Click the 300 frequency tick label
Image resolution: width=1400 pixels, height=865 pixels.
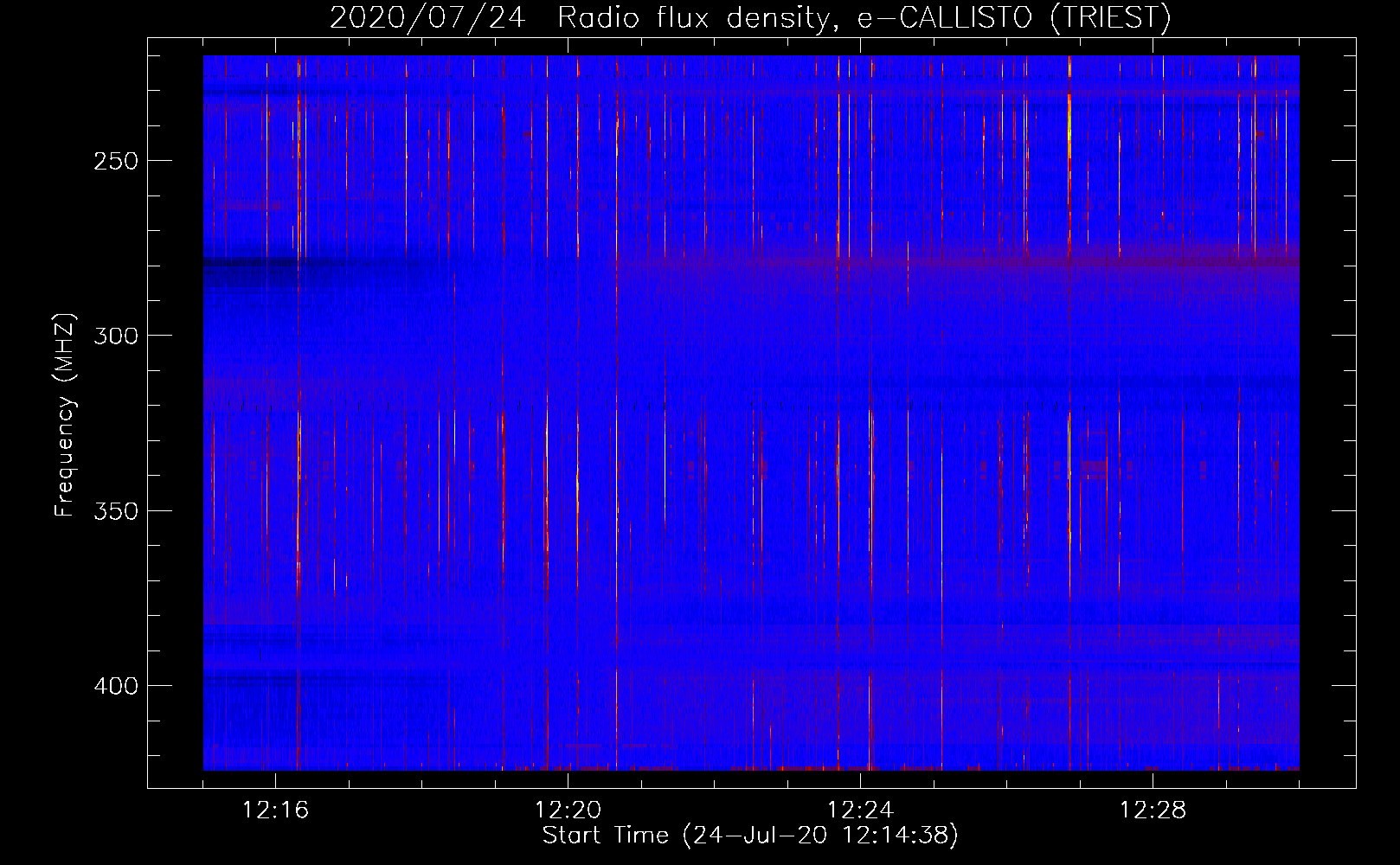116,336
